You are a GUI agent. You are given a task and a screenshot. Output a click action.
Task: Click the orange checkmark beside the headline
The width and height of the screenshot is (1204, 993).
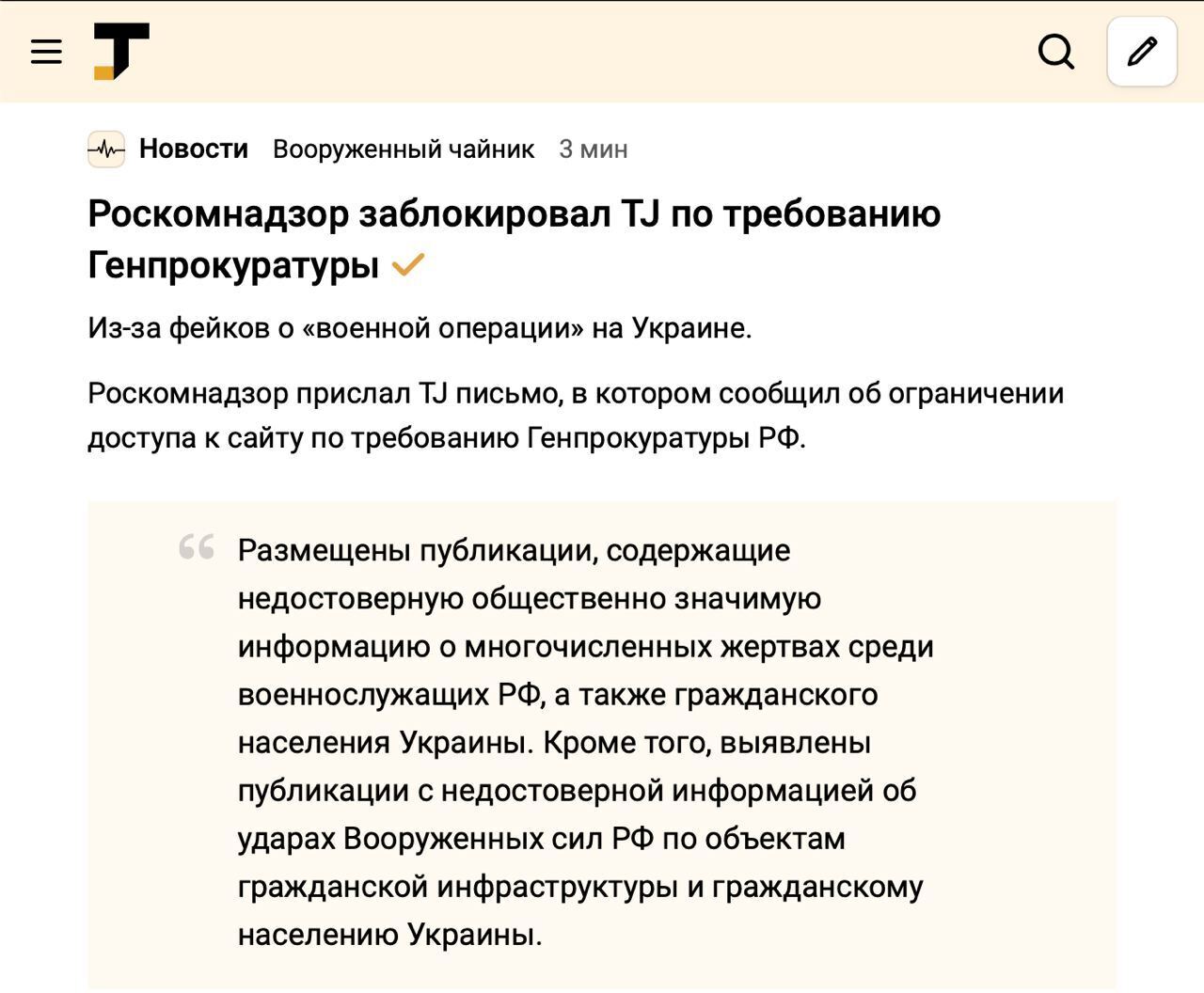[408, 265]
